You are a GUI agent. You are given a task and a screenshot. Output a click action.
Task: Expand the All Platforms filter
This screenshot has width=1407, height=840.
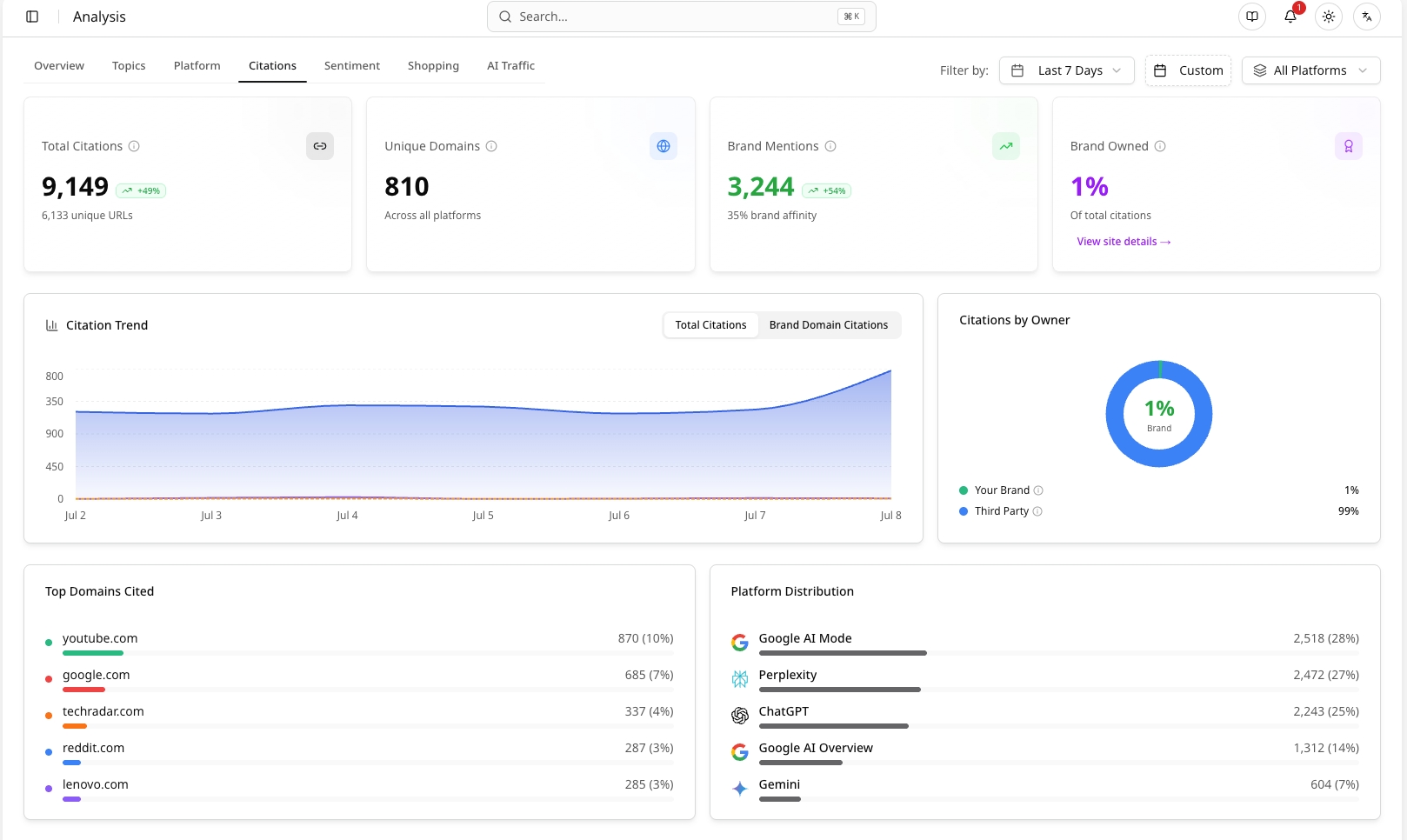click(1311, 70)
